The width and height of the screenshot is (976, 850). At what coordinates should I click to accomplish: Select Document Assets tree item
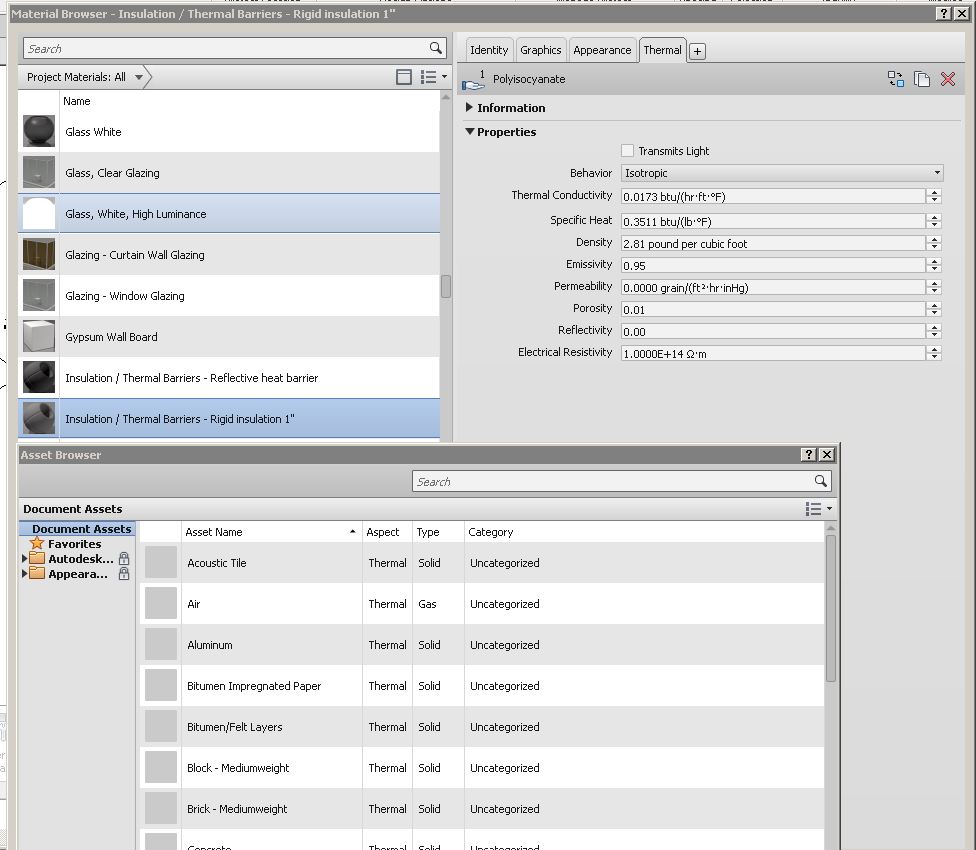tap(77, 528)
